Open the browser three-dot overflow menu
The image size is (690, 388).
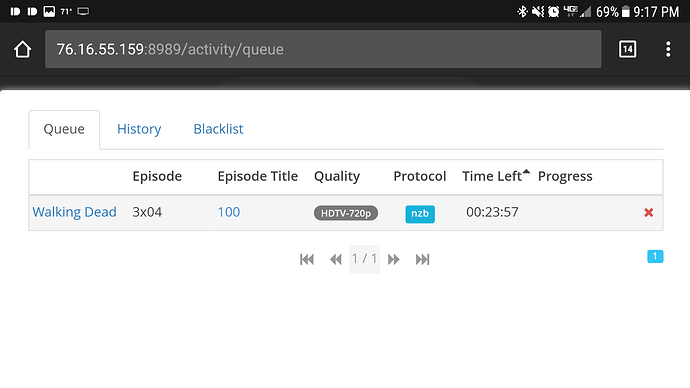point(668,49)
